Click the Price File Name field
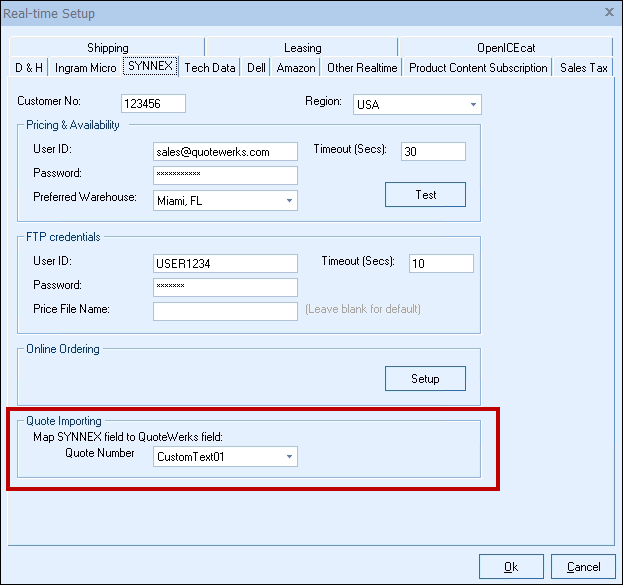 pos(225,311)
